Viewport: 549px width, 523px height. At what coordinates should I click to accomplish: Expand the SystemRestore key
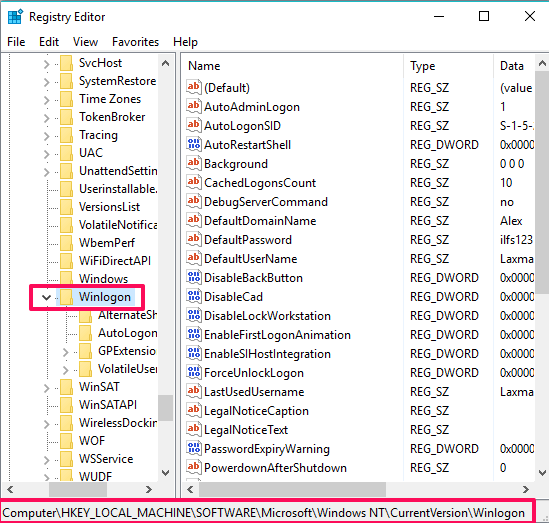(x=46, y=82)
